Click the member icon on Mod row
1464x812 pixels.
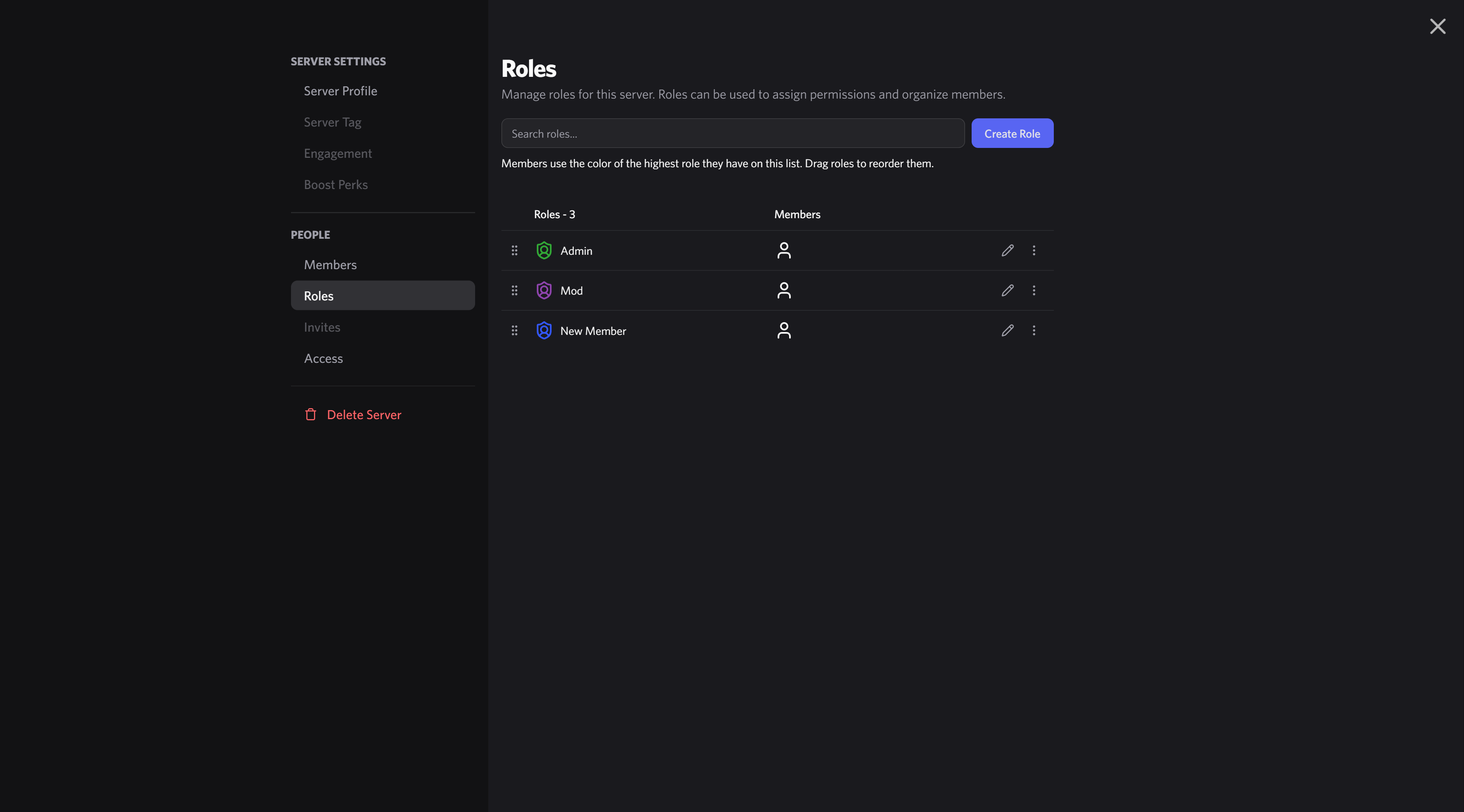click(784, 291)
